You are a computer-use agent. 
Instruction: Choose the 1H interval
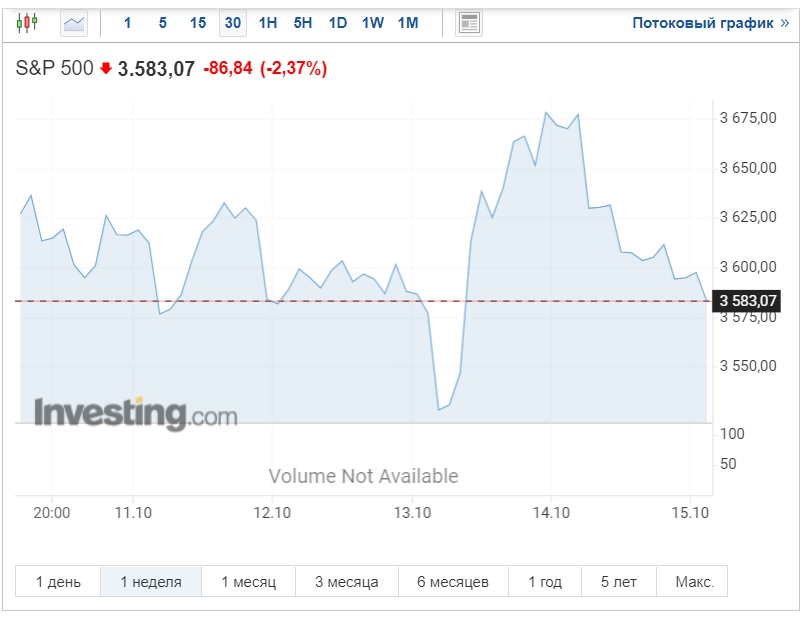tap(268, 23)
